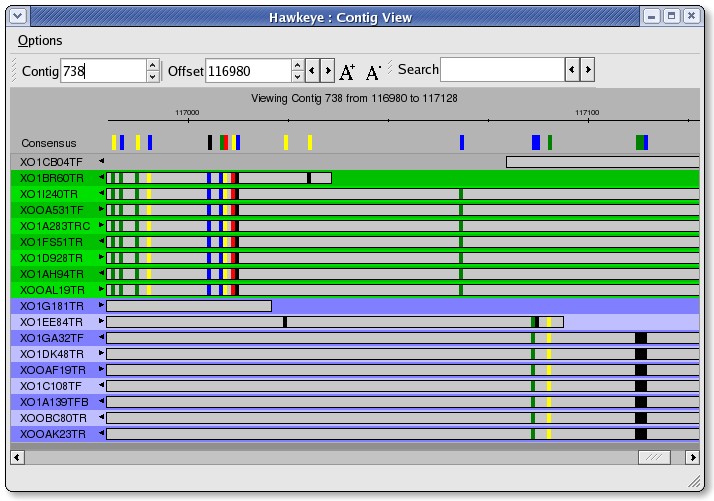Click the offset left arrow button
Viewport: 714px width, 501px height.
pos(312,71)
